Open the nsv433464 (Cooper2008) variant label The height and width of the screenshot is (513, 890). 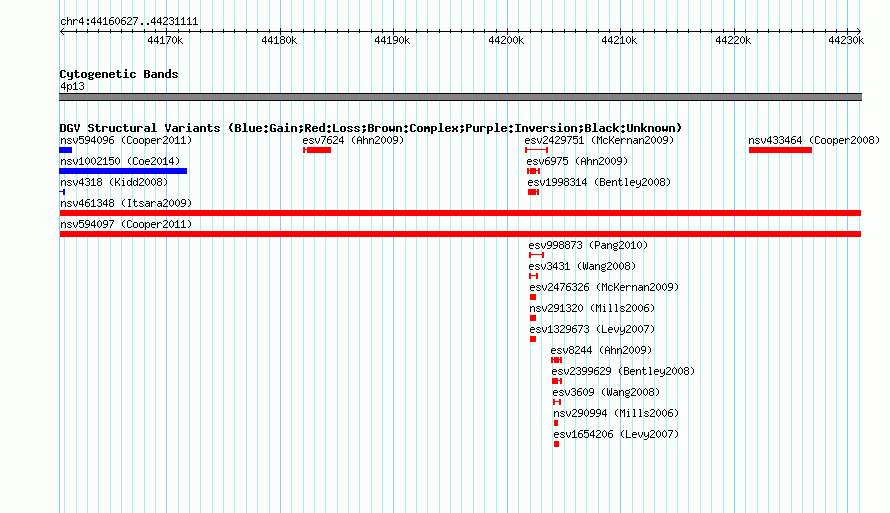tap(814, 140)
